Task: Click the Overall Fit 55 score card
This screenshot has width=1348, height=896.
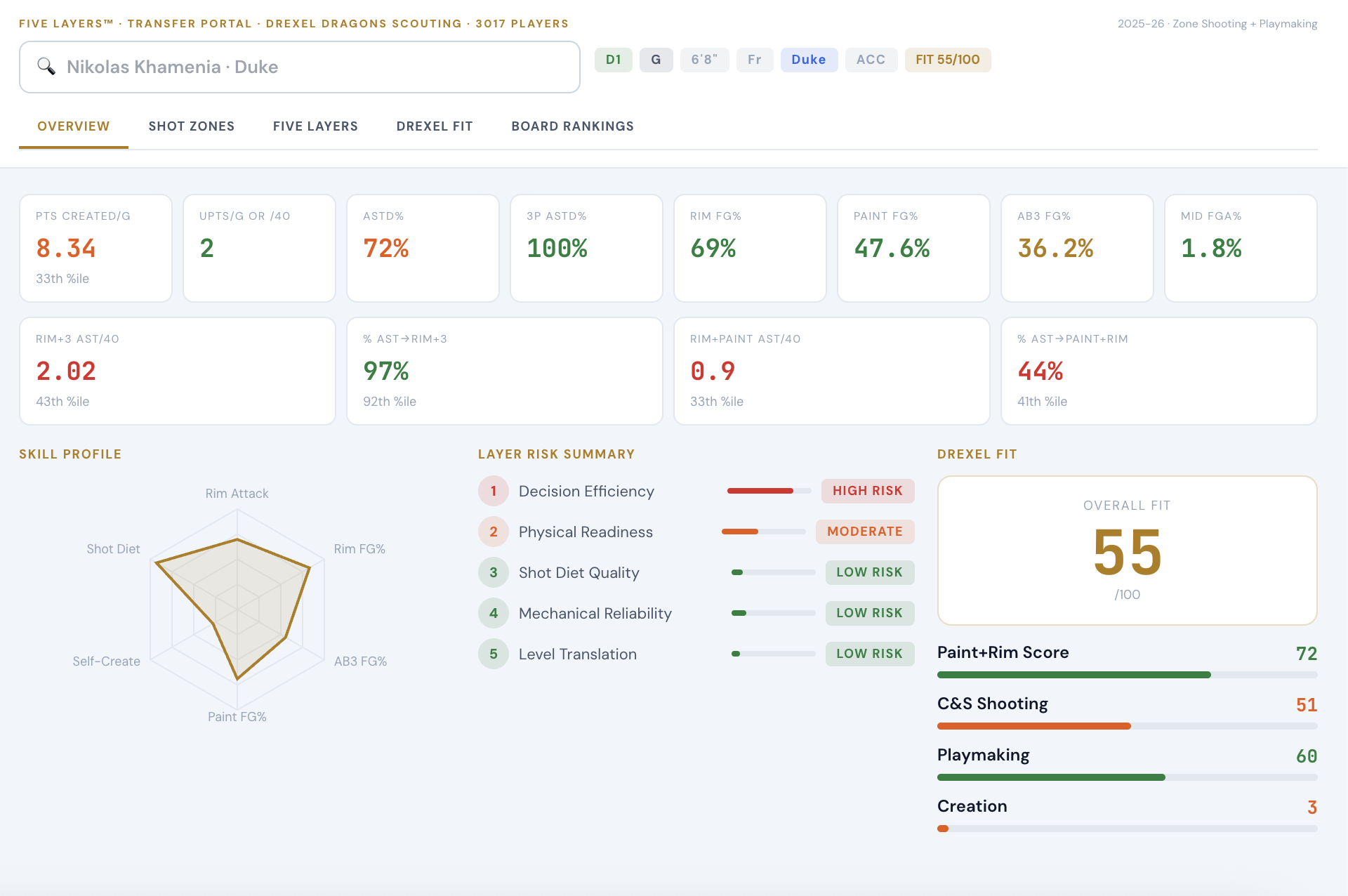Action: (x=1128, y=551)
